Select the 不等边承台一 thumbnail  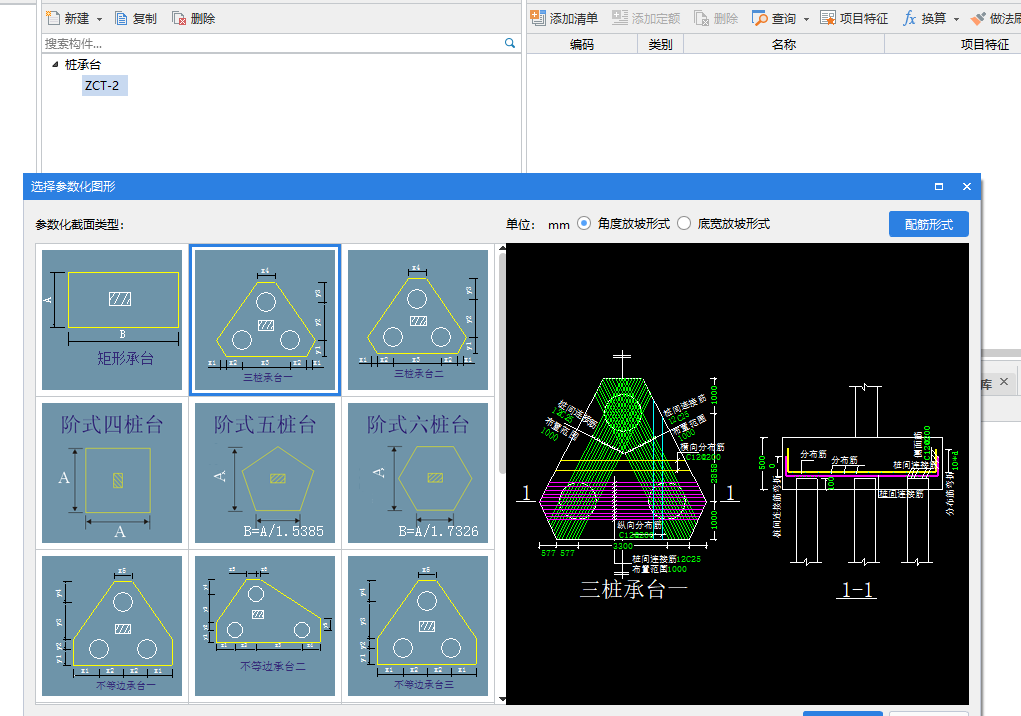pyautogui.click(x=112, y=626)
